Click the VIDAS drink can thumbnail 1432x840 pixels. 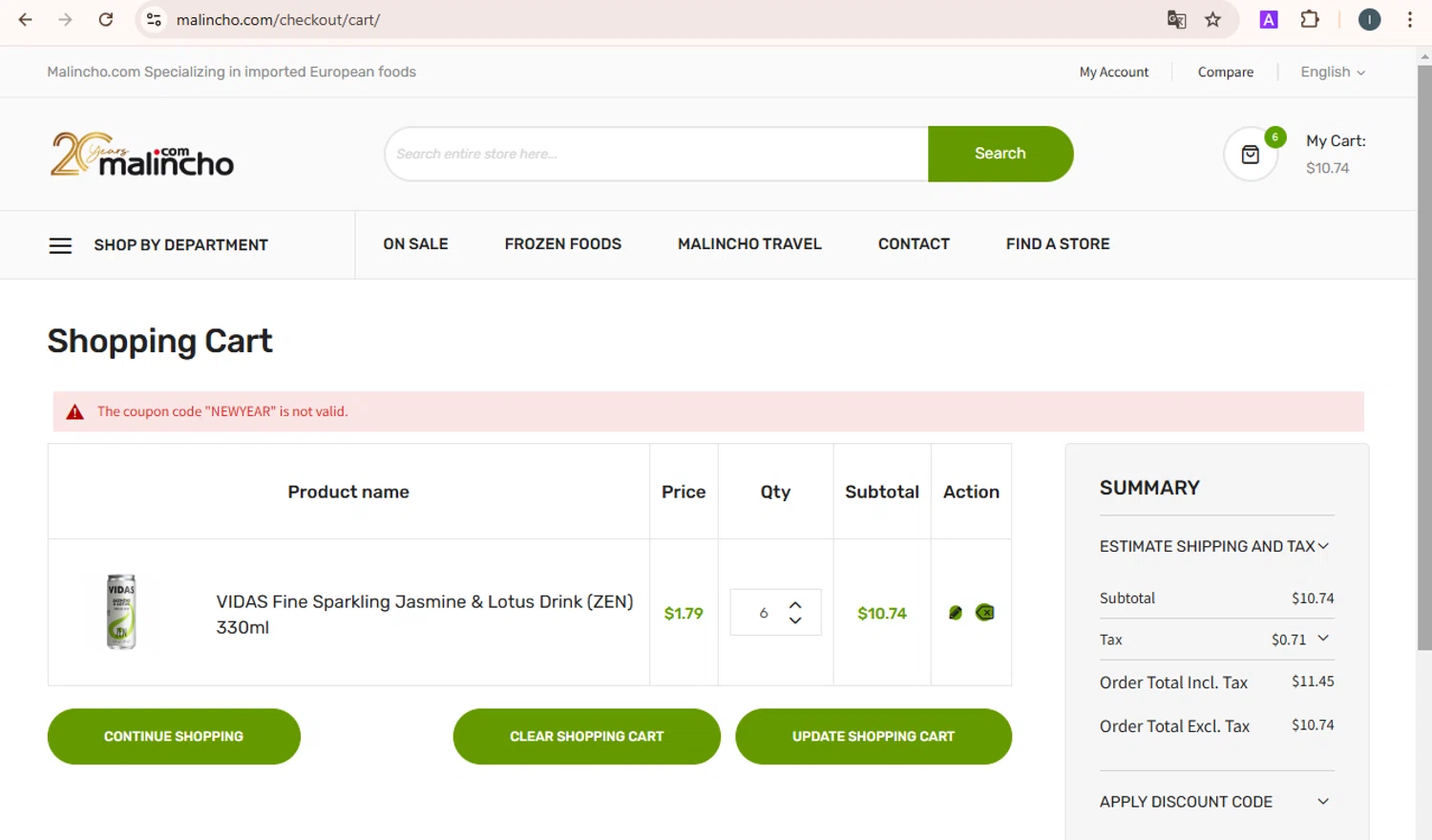point(121,612)
